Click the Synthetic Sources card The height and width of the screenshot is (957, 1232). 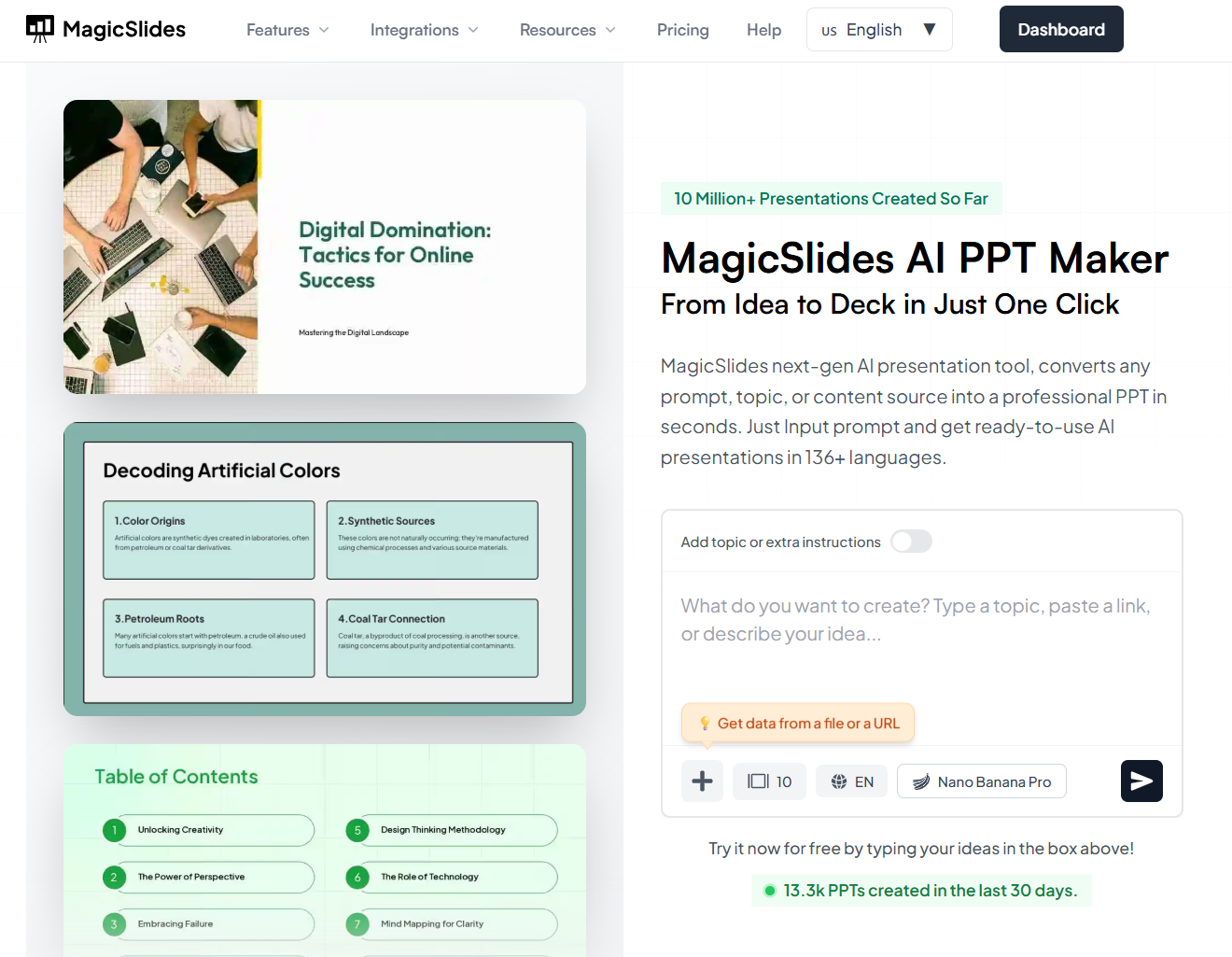(x=432, y=540)
